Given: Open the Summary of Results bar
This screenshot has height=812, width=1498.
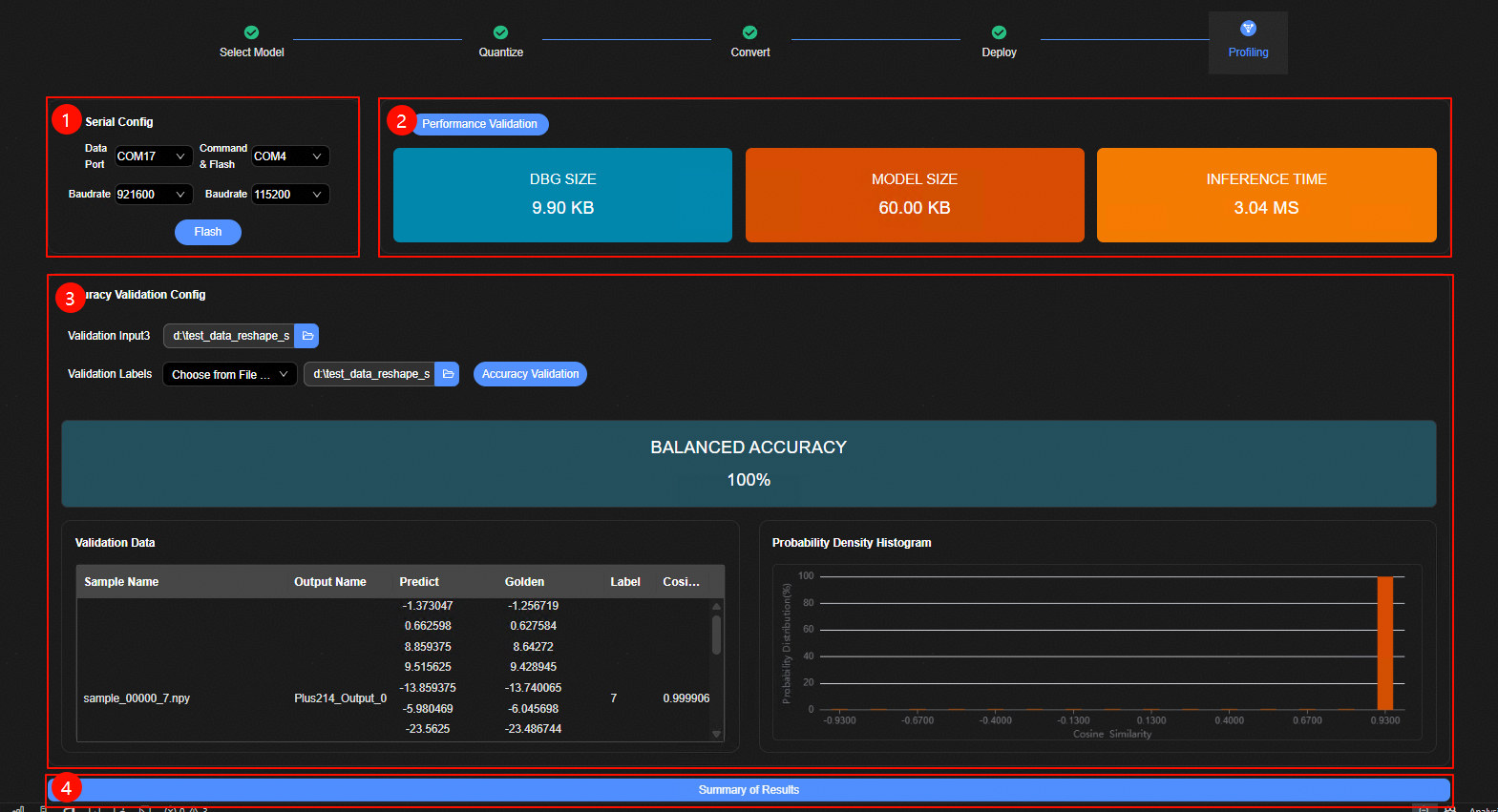Looking at the screenshot, I should coord(749,790).
